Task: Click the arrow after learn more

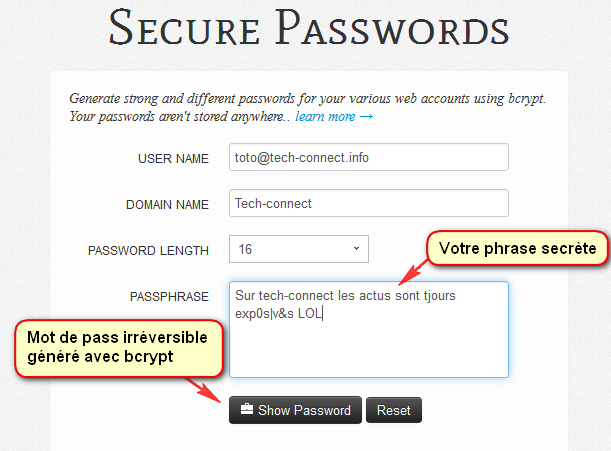Action: (x=366, y=117)
